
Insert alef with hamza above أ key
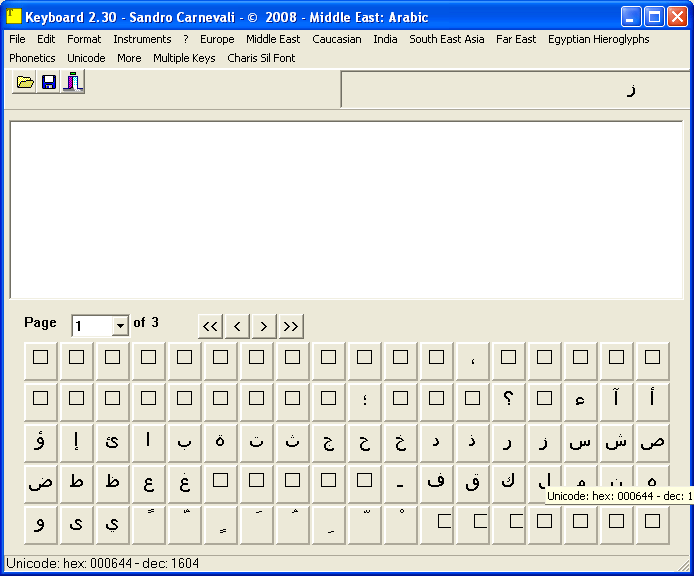pos(652,402)
